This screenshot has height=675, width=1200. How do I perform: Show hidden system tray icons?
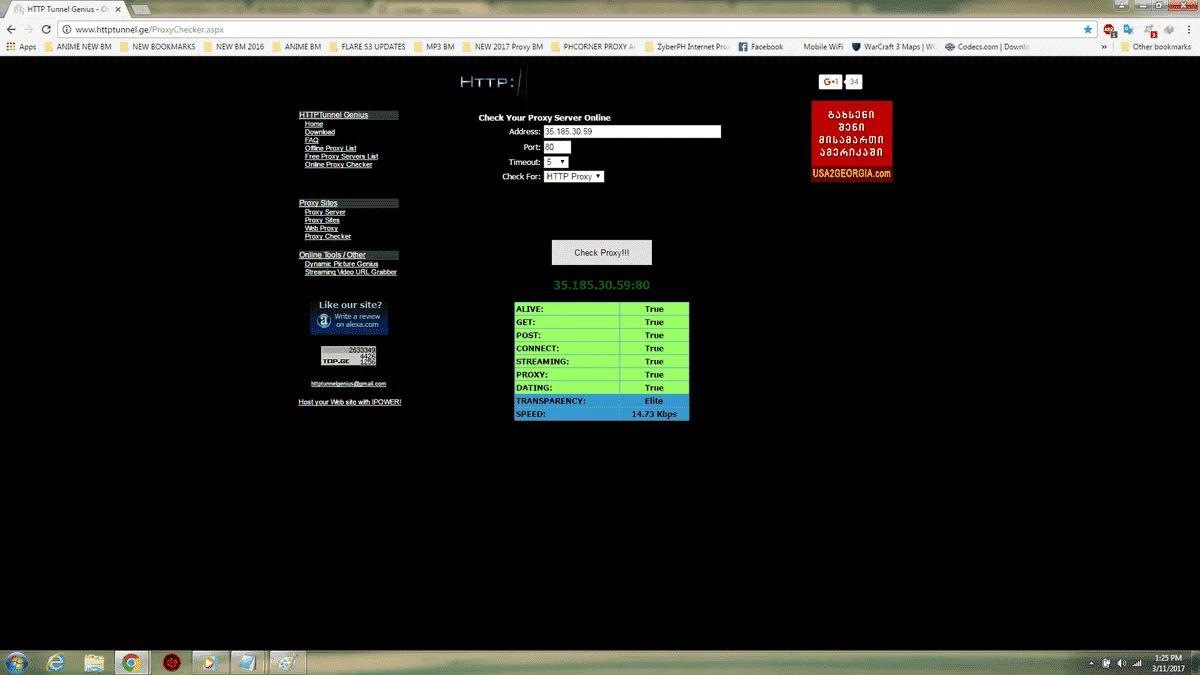(x=1090, y=663)
